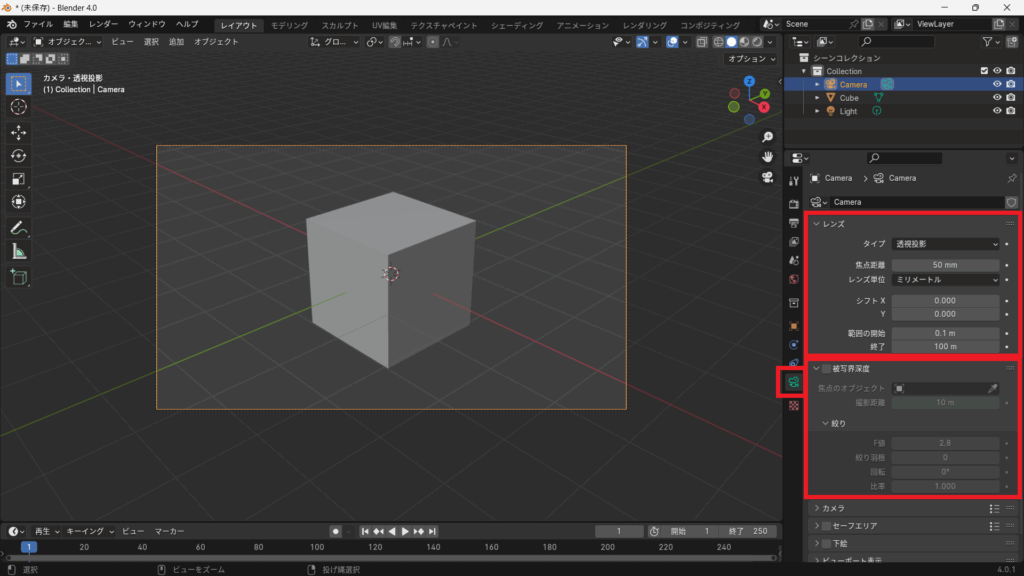Expand the カメラ panel
The width and height of the screenshot is (1024, 576).
click(x=816, y=508)
